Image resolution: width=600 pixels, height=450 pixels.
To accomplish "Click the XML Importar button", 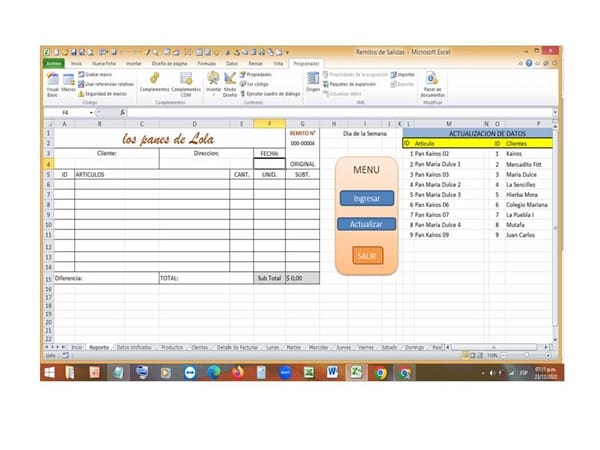I will click(x=403, y=75).
